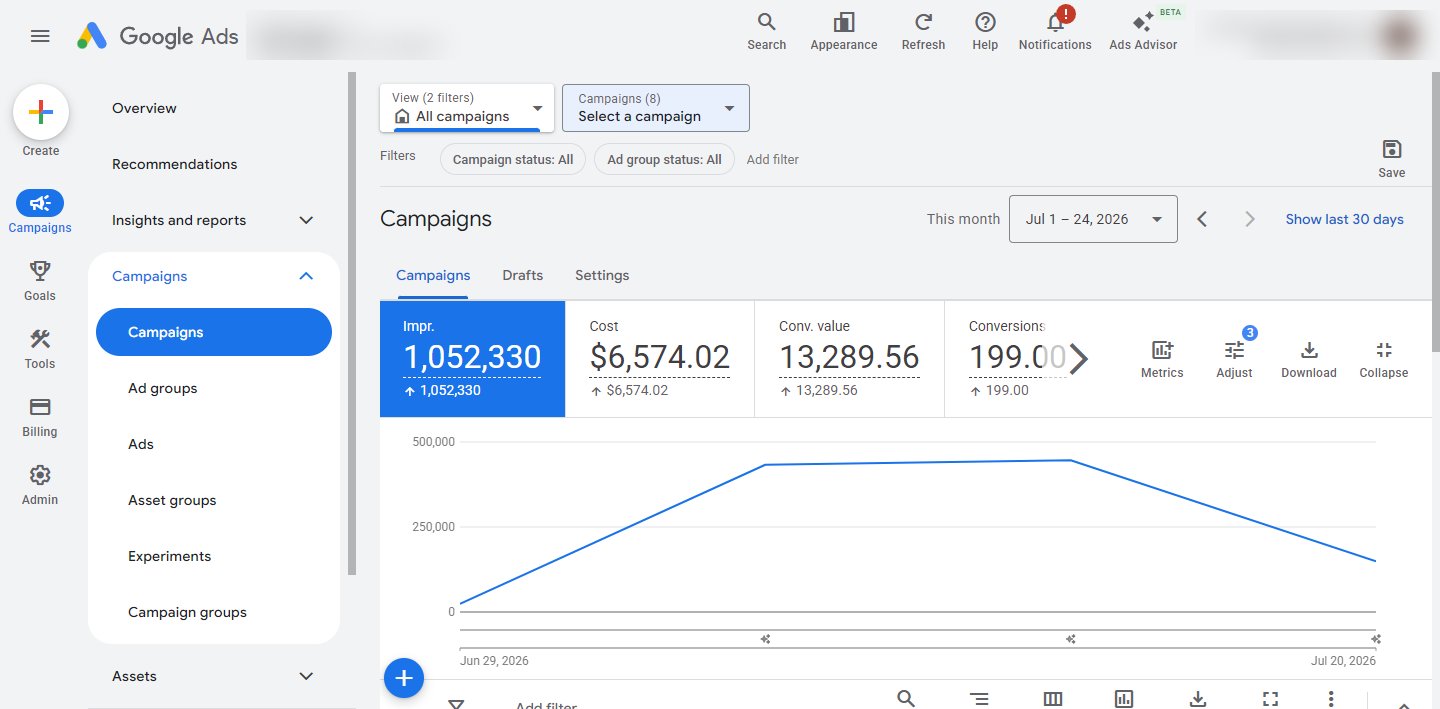Switch to the Drafts tab
Viewport: 1440px width, 709px height.
pos(523,275)
